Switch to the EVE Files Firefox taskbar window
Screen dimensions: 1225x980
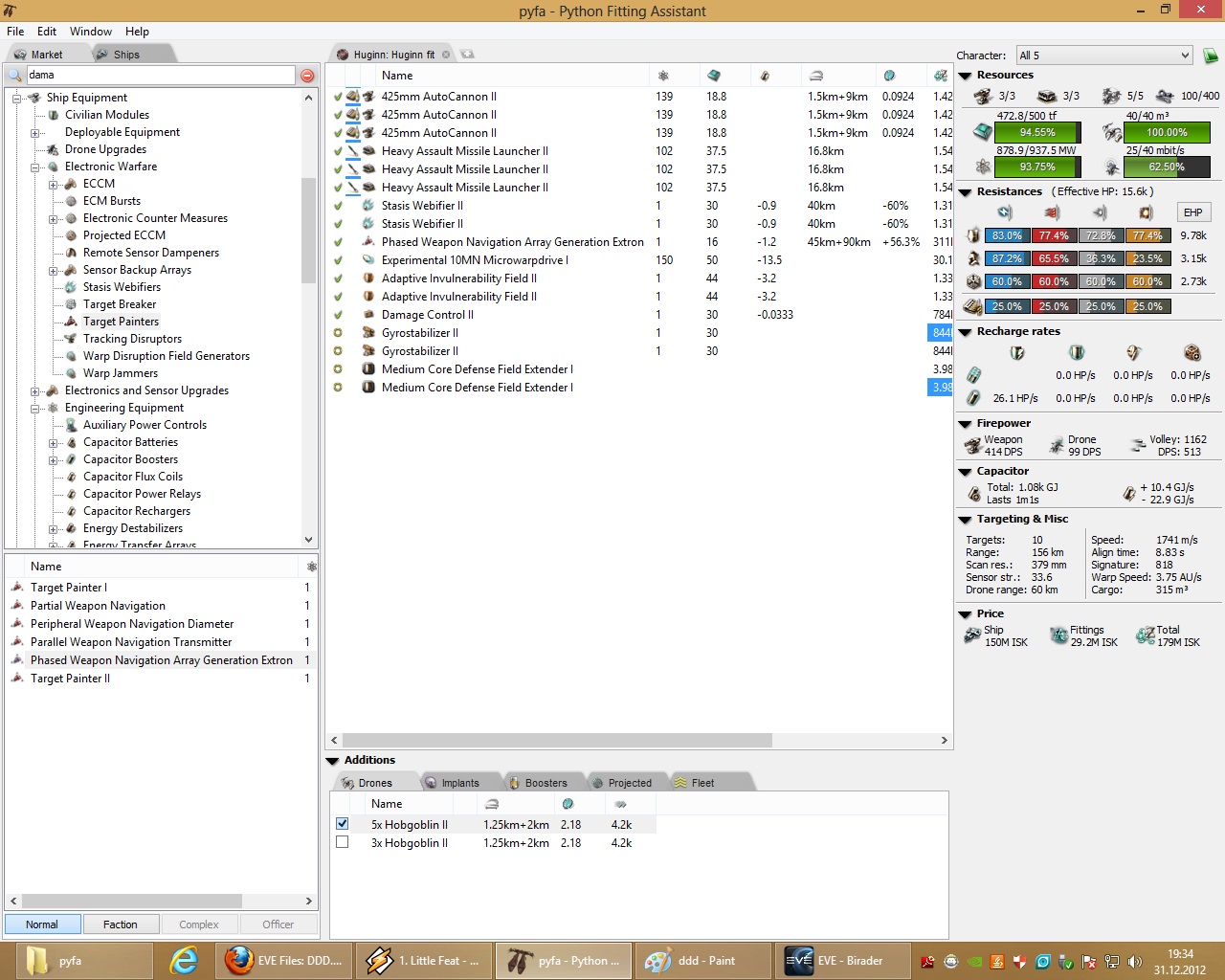coord(284,961)
